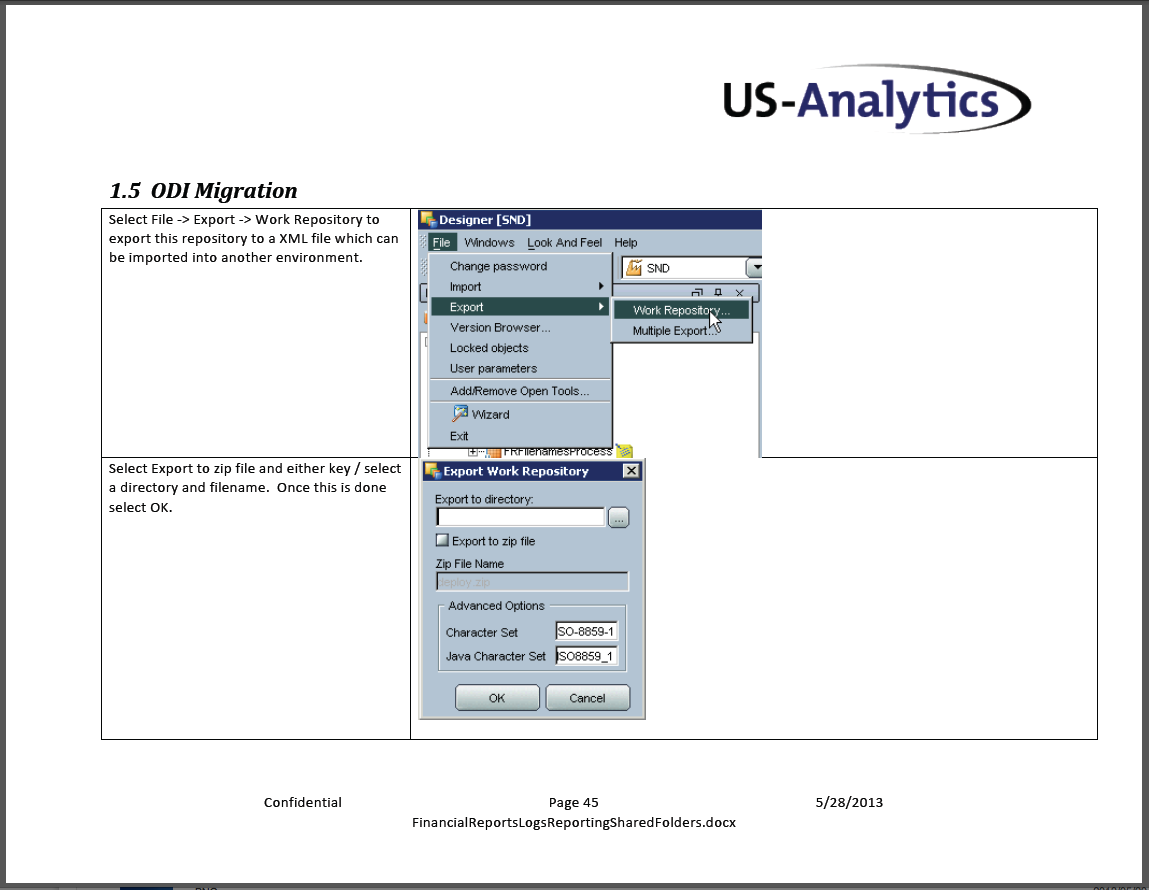Click the panel restore icon in Designer

point(697,293)
